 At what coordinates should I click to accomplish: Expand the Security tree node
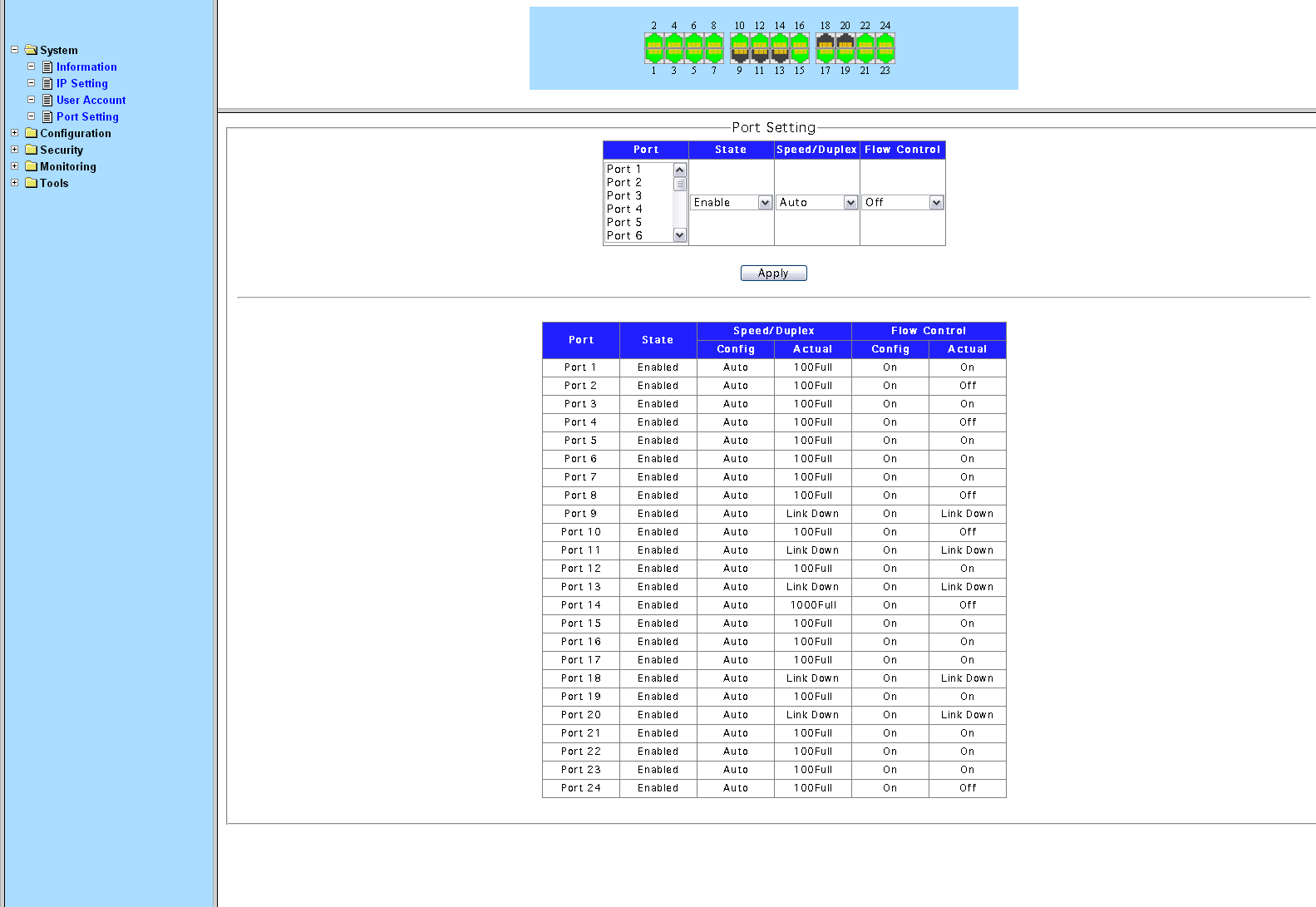[14, 150]
